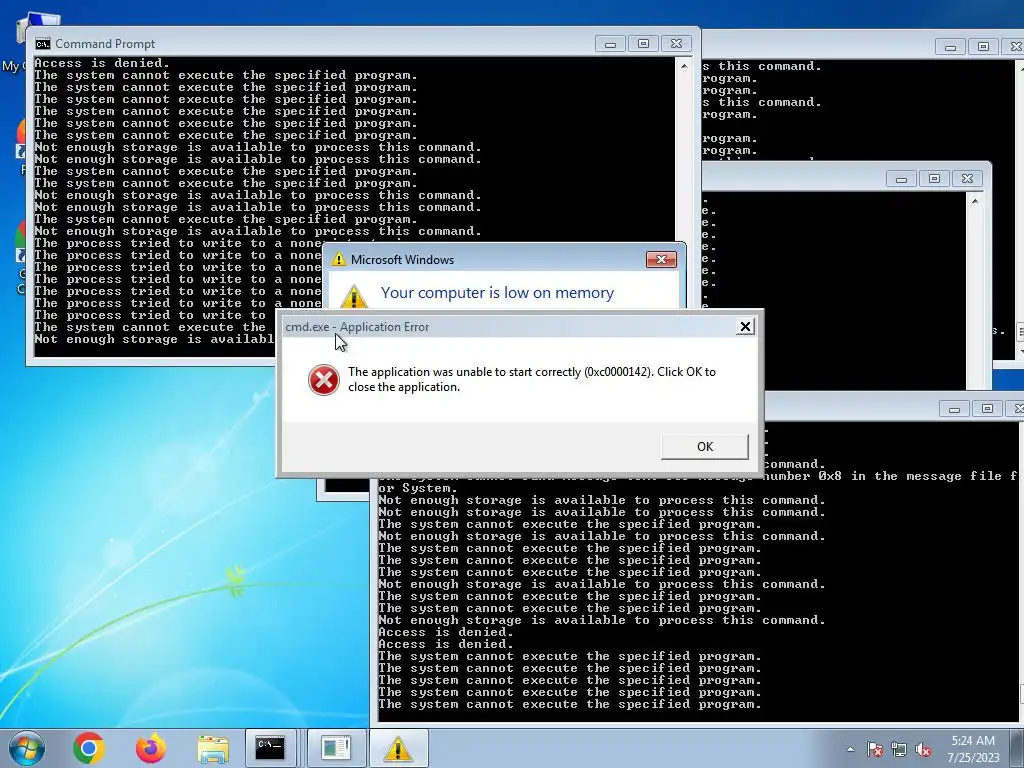The height and width of the screenshot is (768, 1024).
Task: Open the document-window taskbar button left of warning icon
Action: [336, 748]
